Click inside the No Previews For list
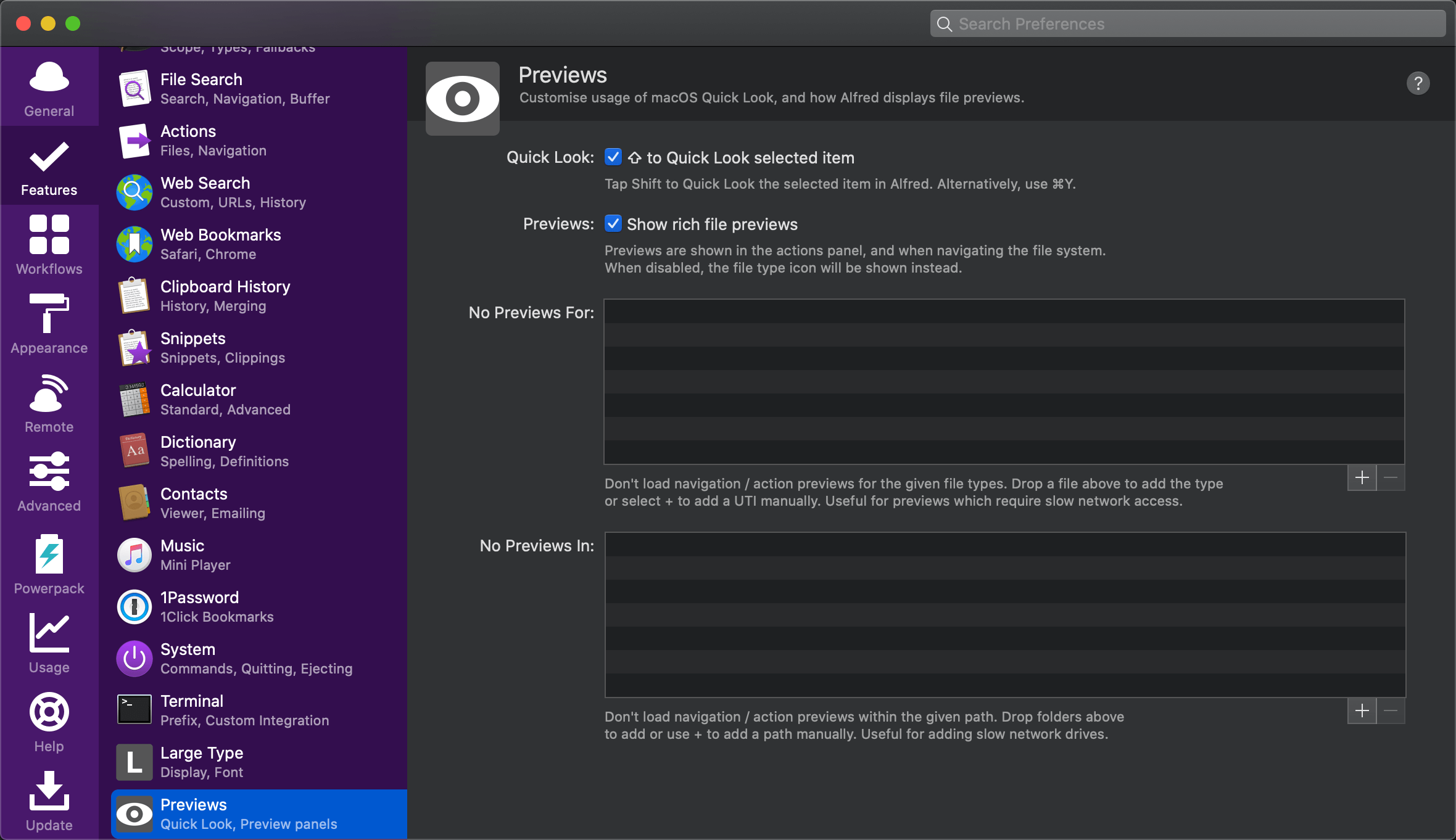This screenshot has width=1456, height=840. coord(1004,382)
